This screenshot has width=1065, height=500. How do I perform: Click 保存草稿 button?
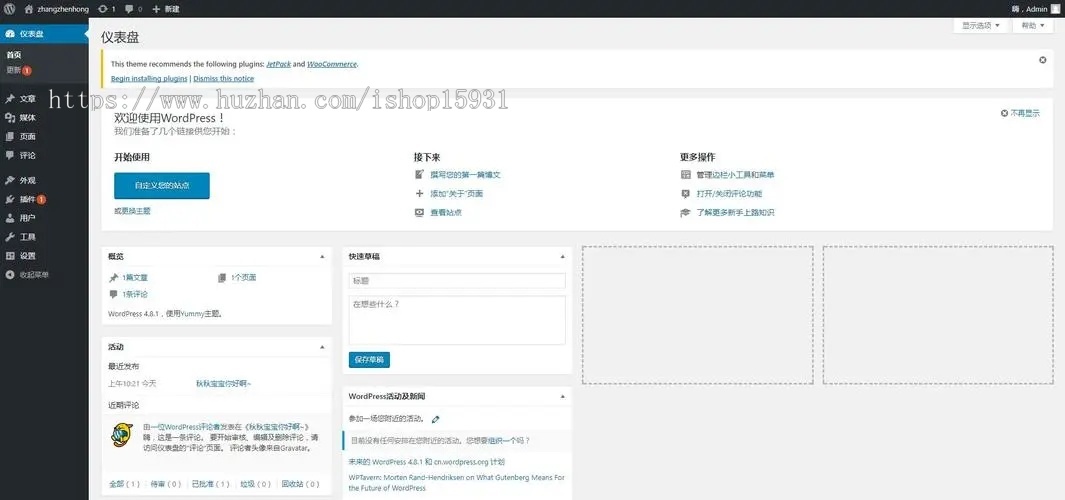(x=369, y=360)
